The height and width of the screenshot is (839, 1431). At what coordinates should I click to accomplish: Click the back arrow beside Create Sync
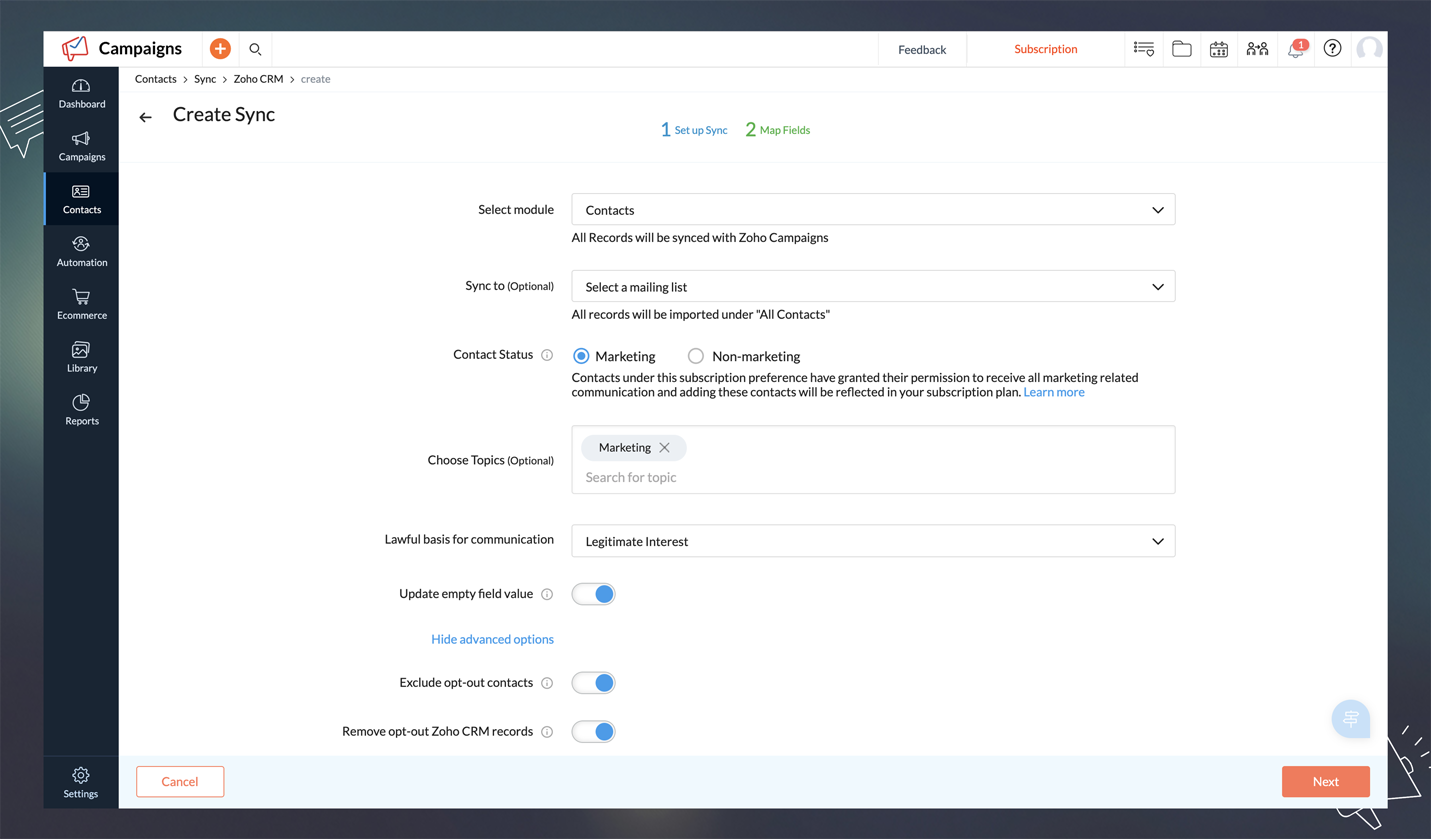[146, 117]
